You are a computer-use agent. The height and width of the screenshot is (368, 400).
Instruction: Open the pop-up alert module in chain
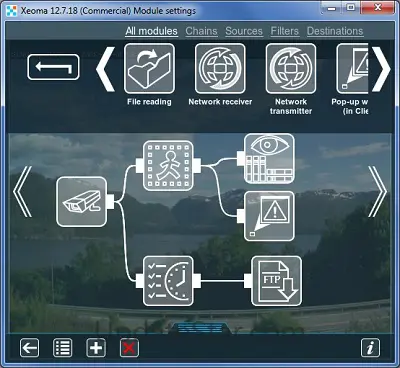269,216
